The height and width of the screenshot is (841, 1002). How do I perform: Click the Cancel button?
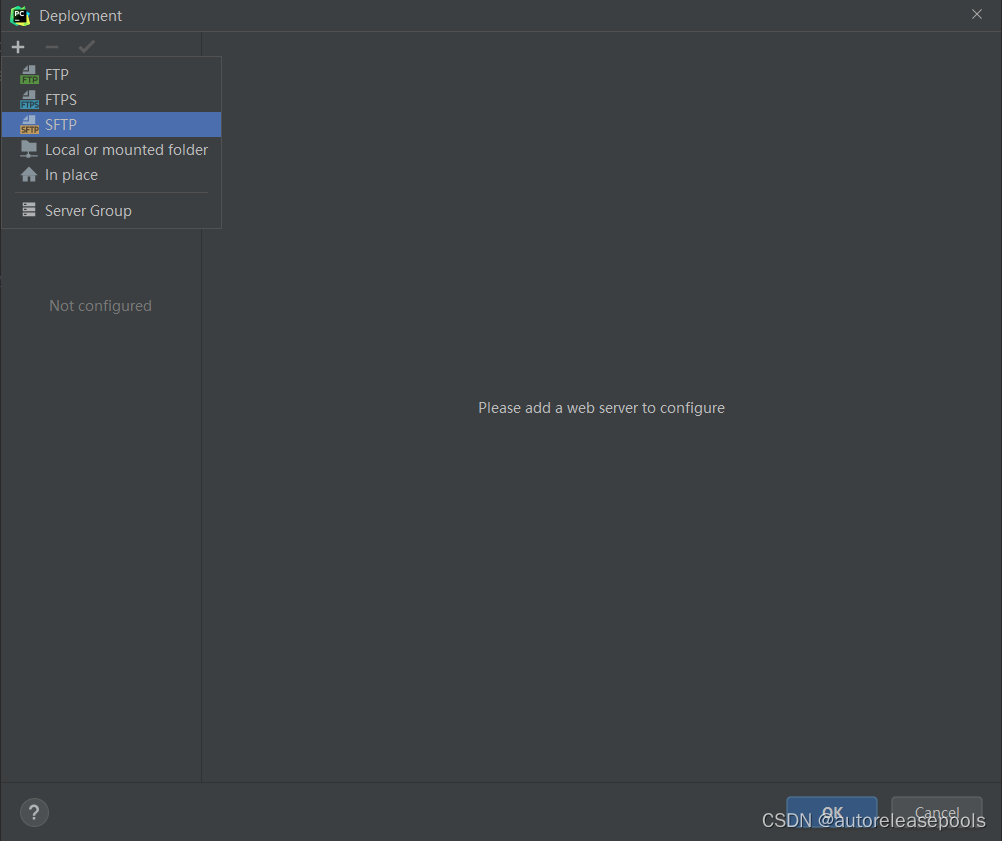[x=936, y=812]
